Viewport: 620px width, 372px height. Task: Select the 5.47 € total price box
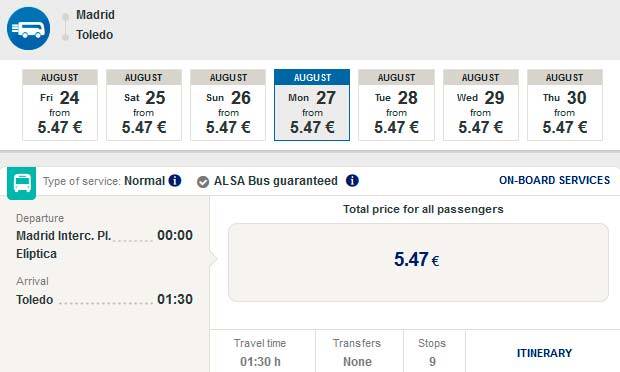click(418, 262)
